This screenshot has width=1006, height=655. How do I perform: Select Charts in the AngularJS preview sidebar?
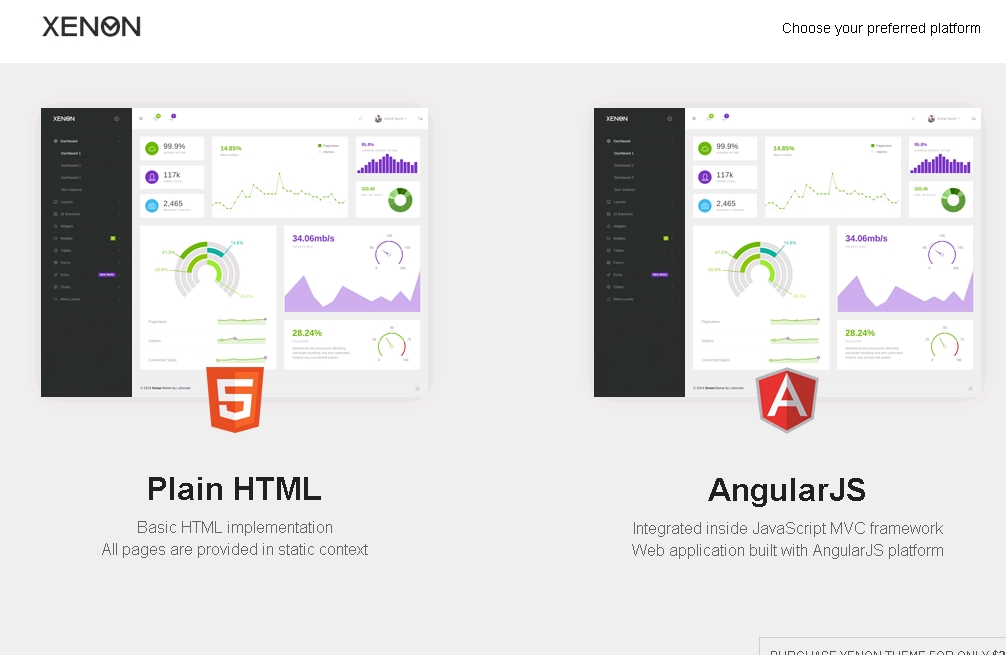(x=620, y=287)
